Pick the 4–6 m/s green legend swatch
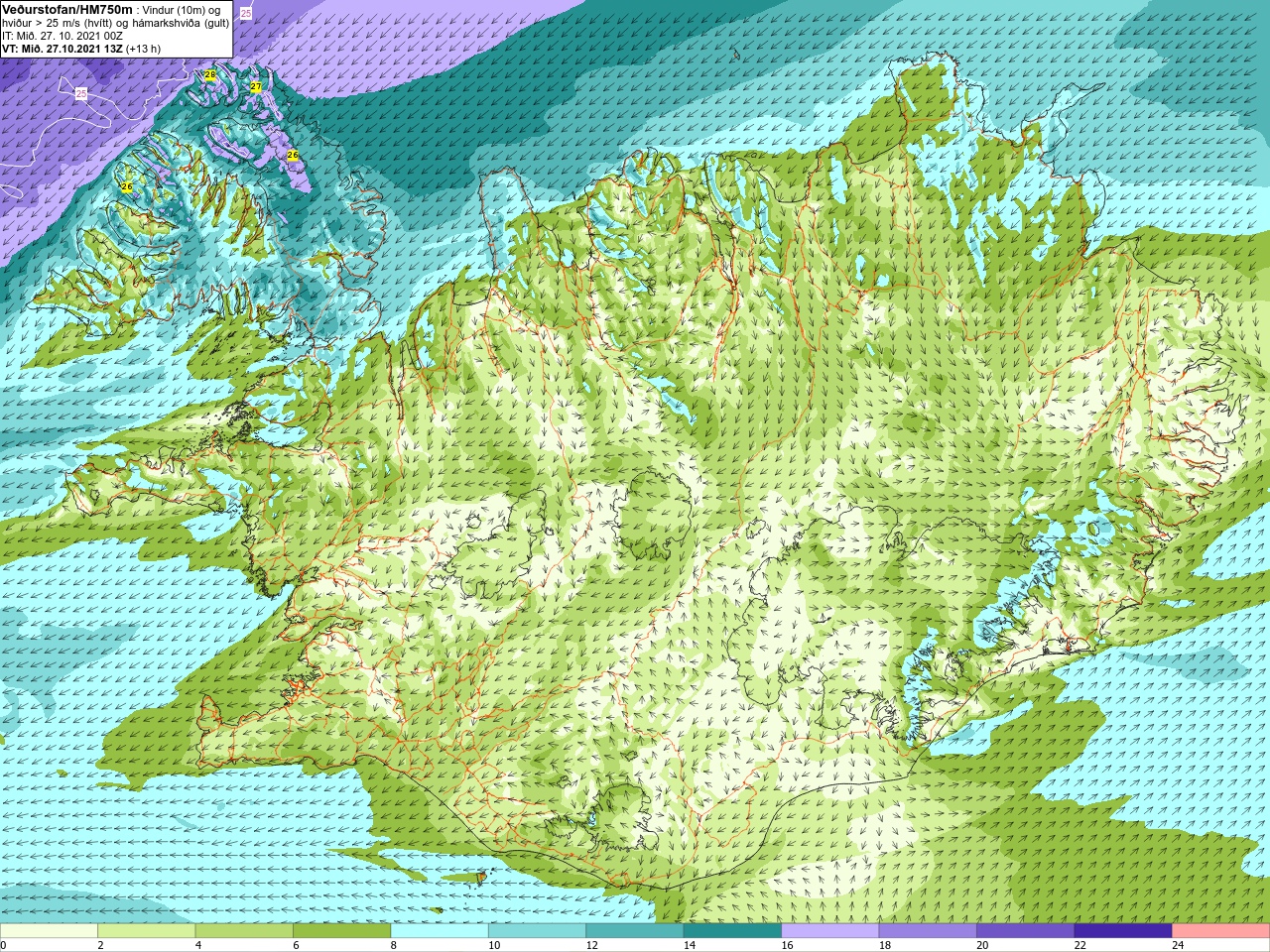Screen dimensions: 1270x952 point(244,931)
